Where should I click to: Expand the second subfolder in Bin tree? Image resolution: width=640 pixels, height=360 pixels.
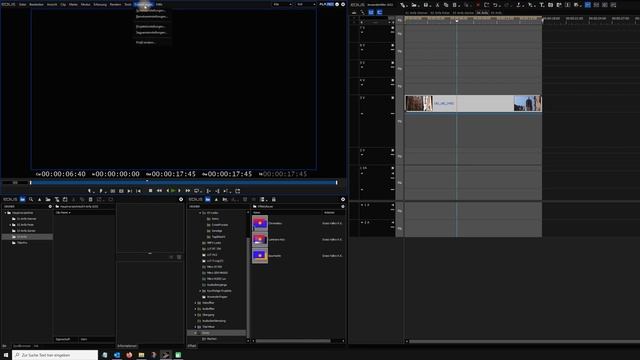click(x=10, y=225)
